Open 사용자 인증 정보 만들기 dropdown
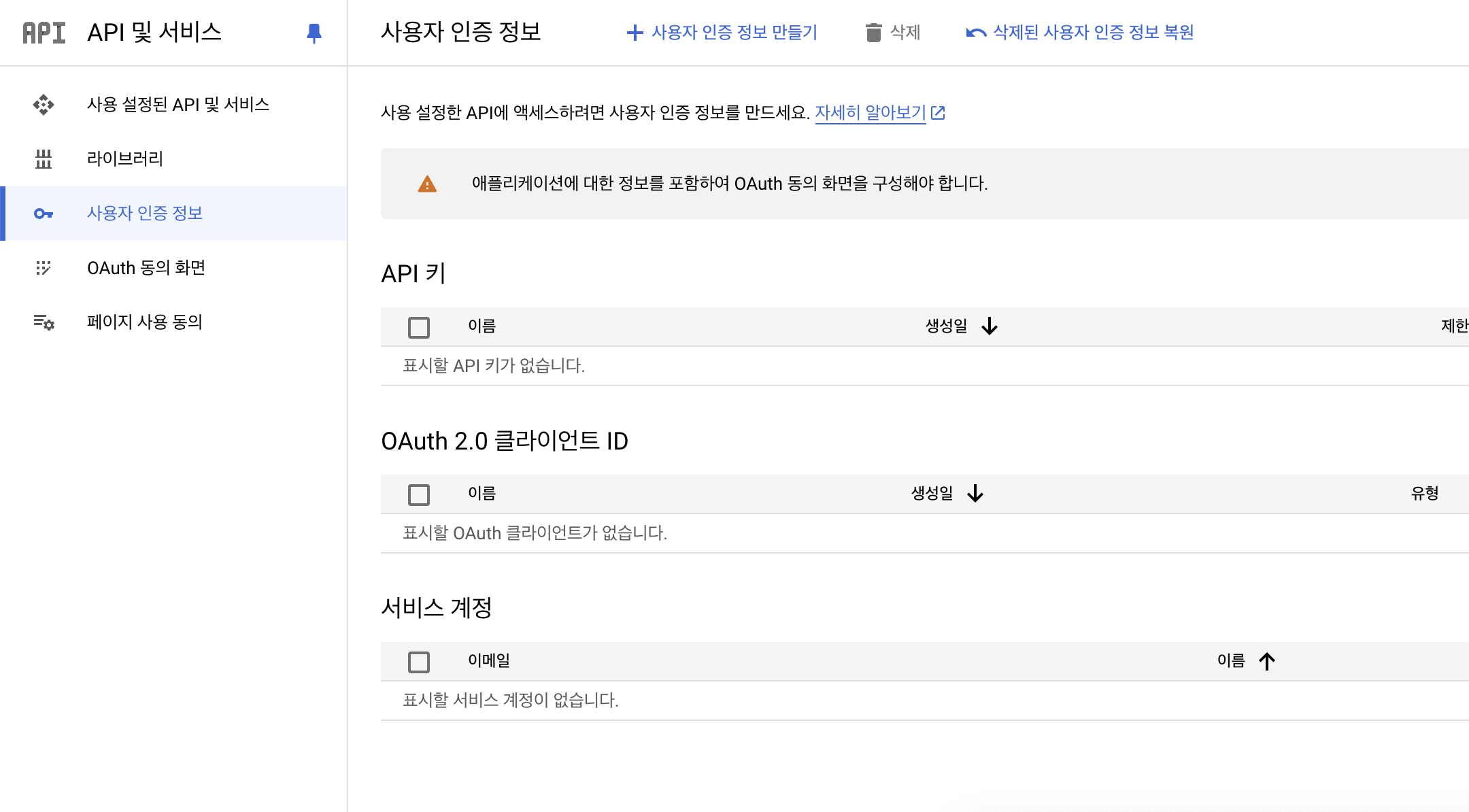The width and height of the screenshot is (1469, 812). pos(722,33)
